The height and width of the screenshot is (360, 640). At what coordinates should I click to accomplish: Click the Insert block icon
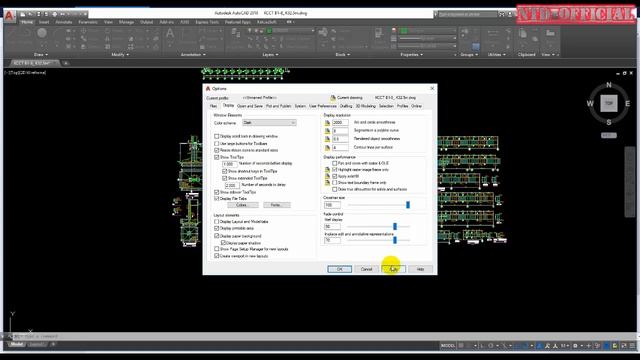coord(323,32)
